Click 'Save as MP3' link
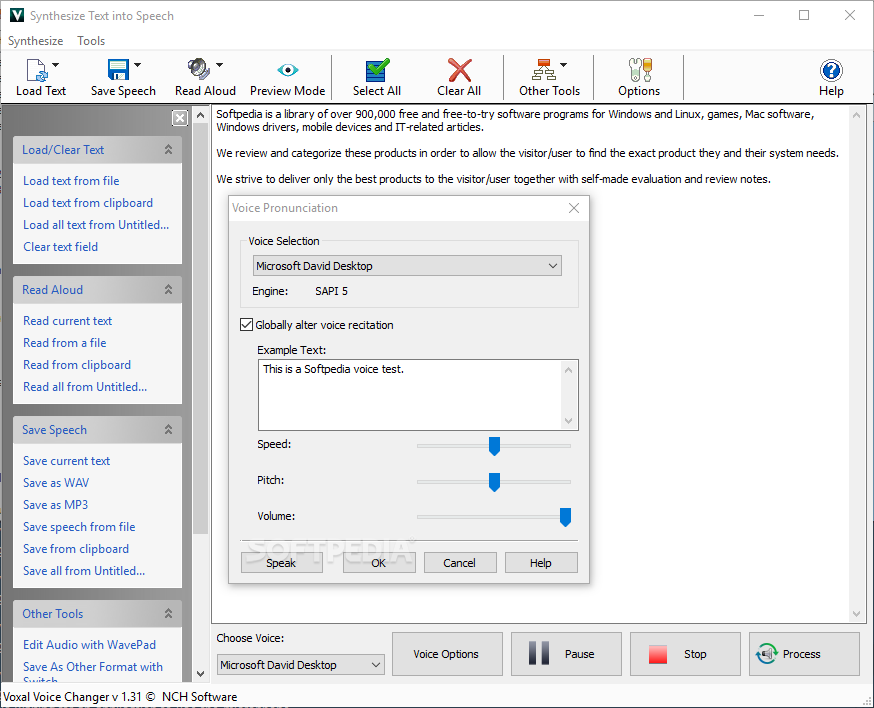Screen dimensions: 874x708 tap(55, 505)
